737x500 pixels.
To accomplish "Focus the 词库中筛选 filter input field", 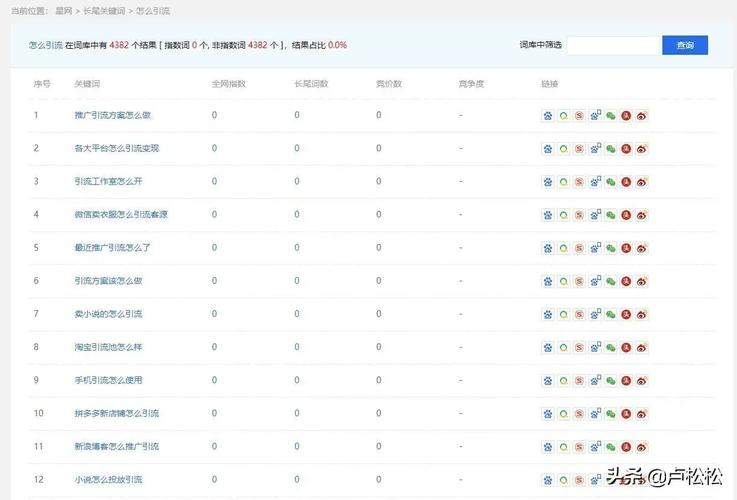I will coord(614,45).
